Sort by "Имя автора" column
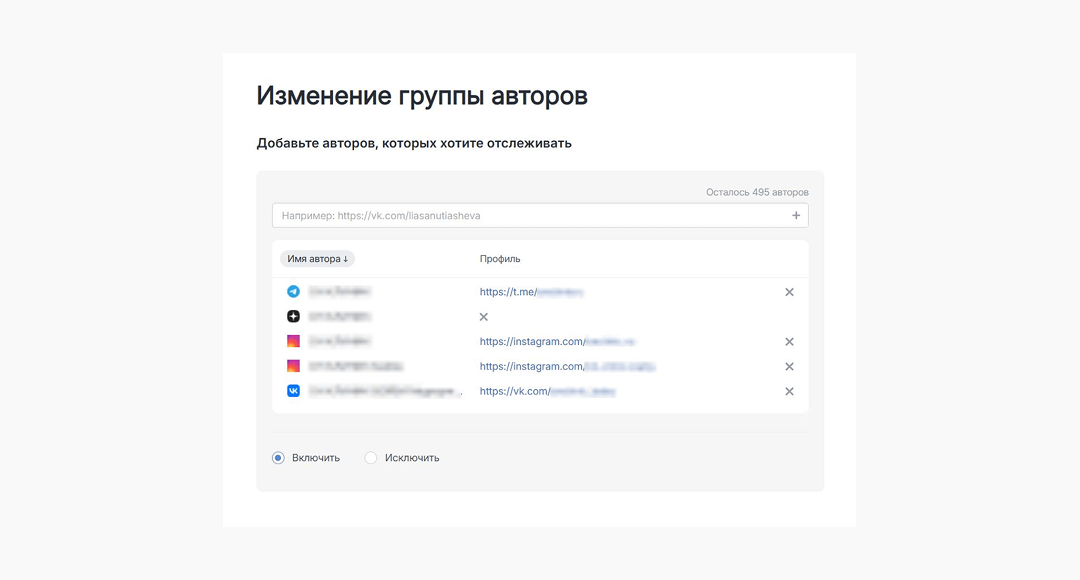Image resolution: width=1080 pixels, height=580 pixels. pos(317,259)
